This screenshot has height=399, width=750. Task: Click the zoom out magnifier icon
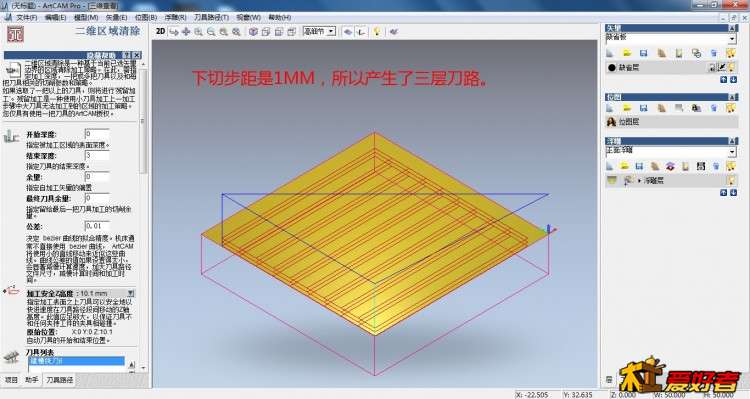pos(211,32)
